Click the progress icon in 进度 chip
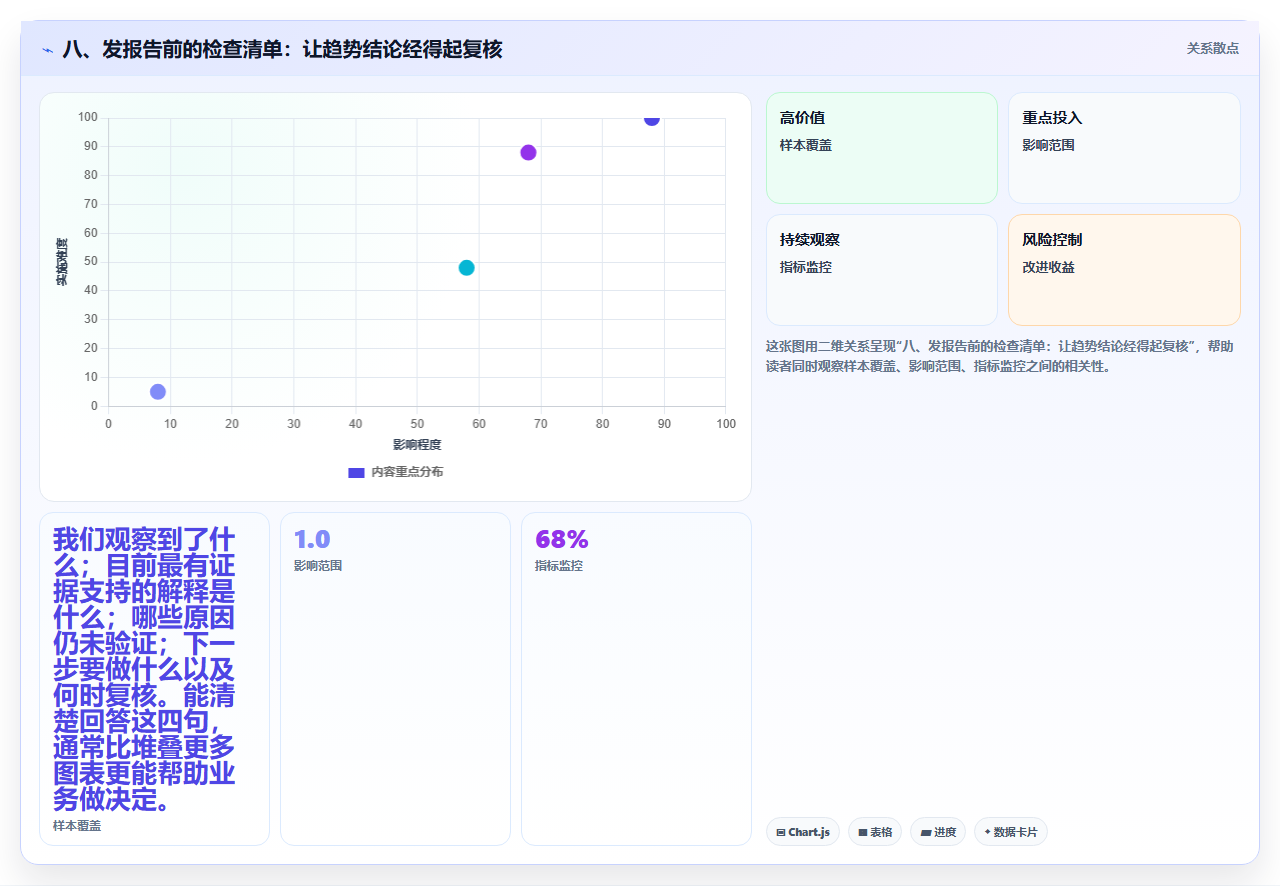This screenshot has width=1280, height=886. [x=926, y=832]
